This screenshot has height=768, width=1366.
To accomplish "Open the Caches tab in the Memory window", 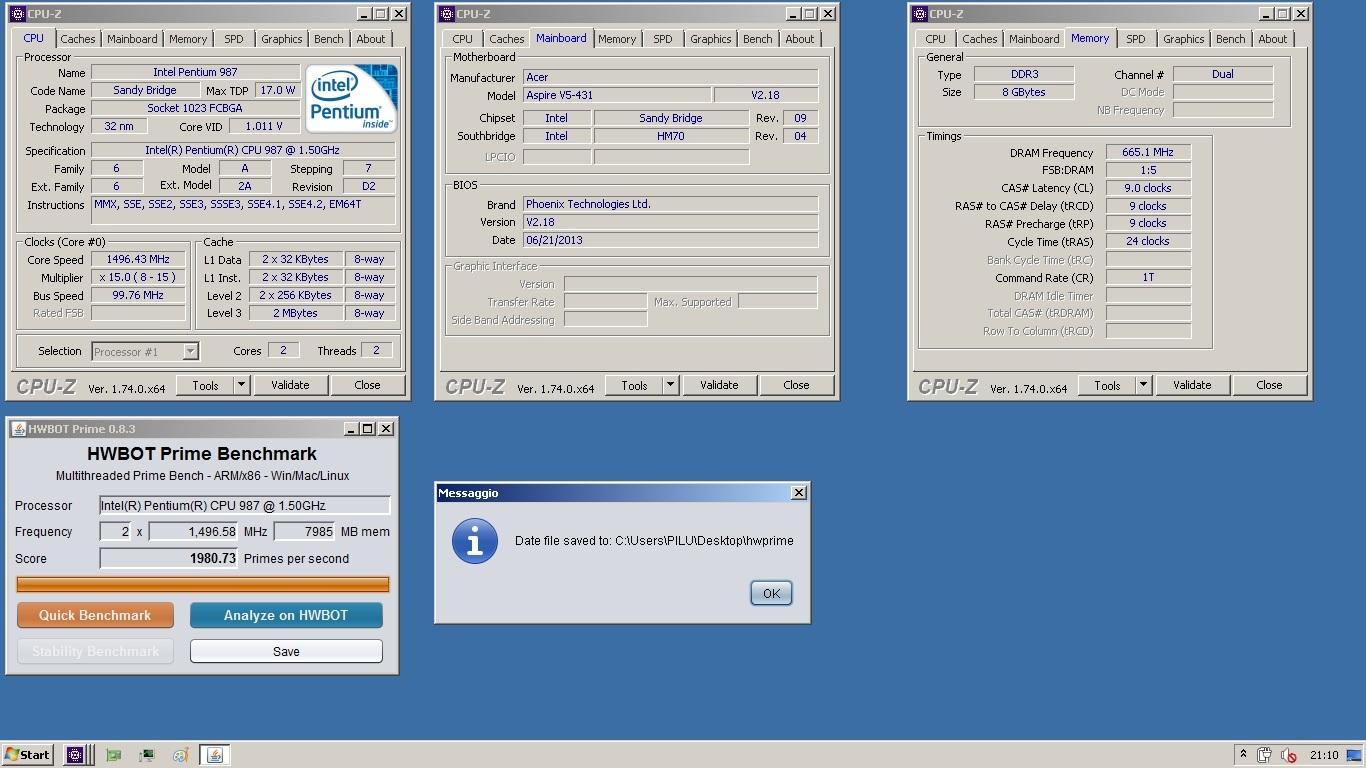I will point(980,39).
